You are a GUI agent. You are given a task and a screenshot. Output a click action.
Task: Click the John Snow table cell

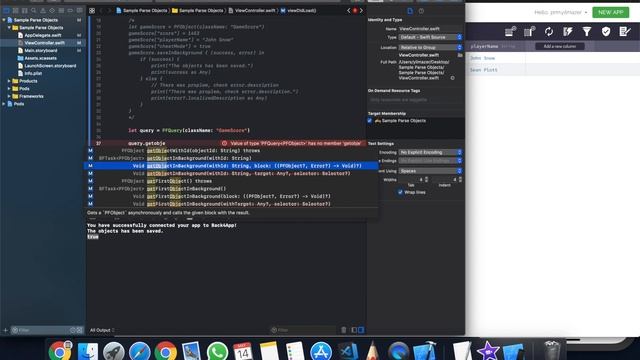(496, 58)
